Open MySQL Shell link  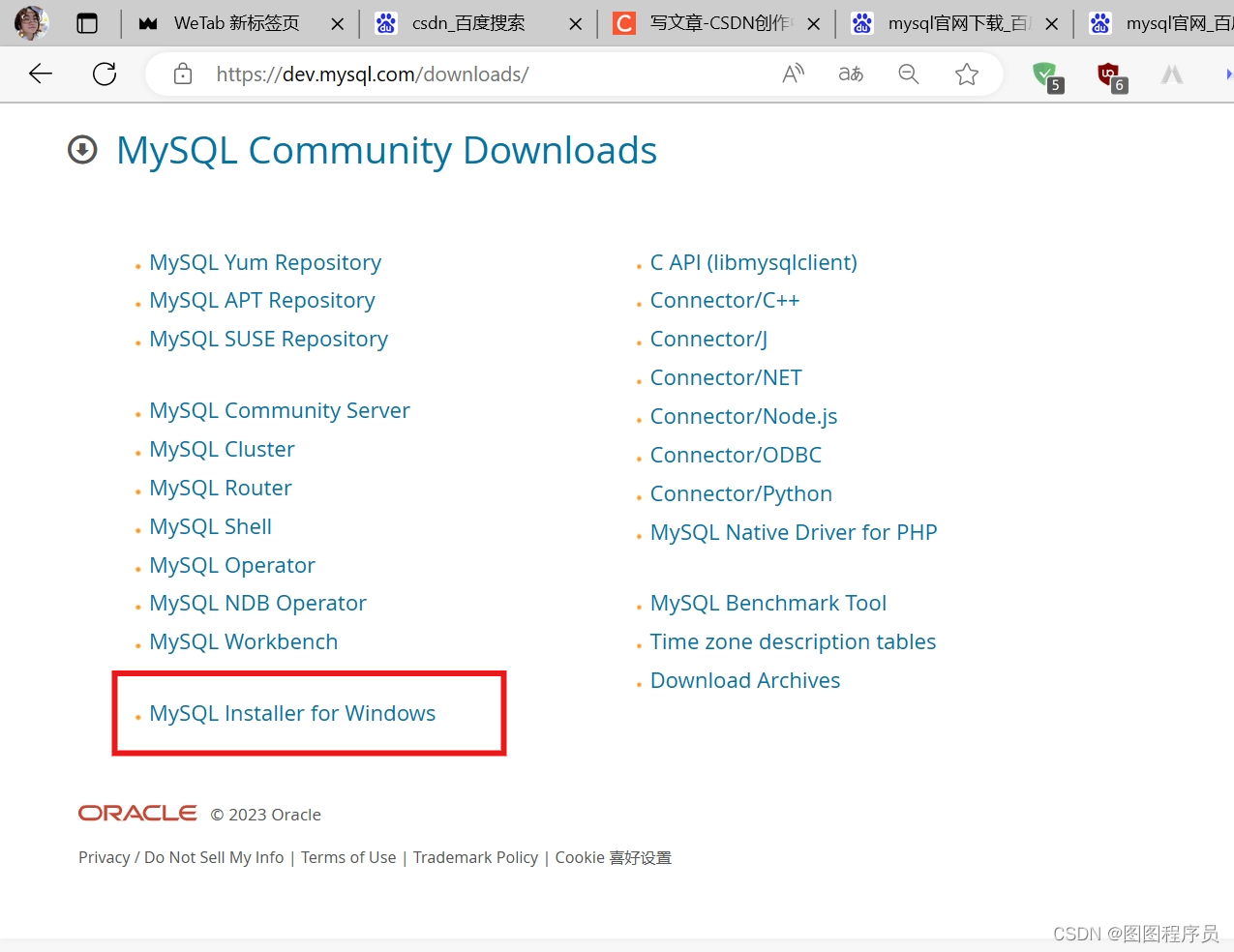click(210, 527)
